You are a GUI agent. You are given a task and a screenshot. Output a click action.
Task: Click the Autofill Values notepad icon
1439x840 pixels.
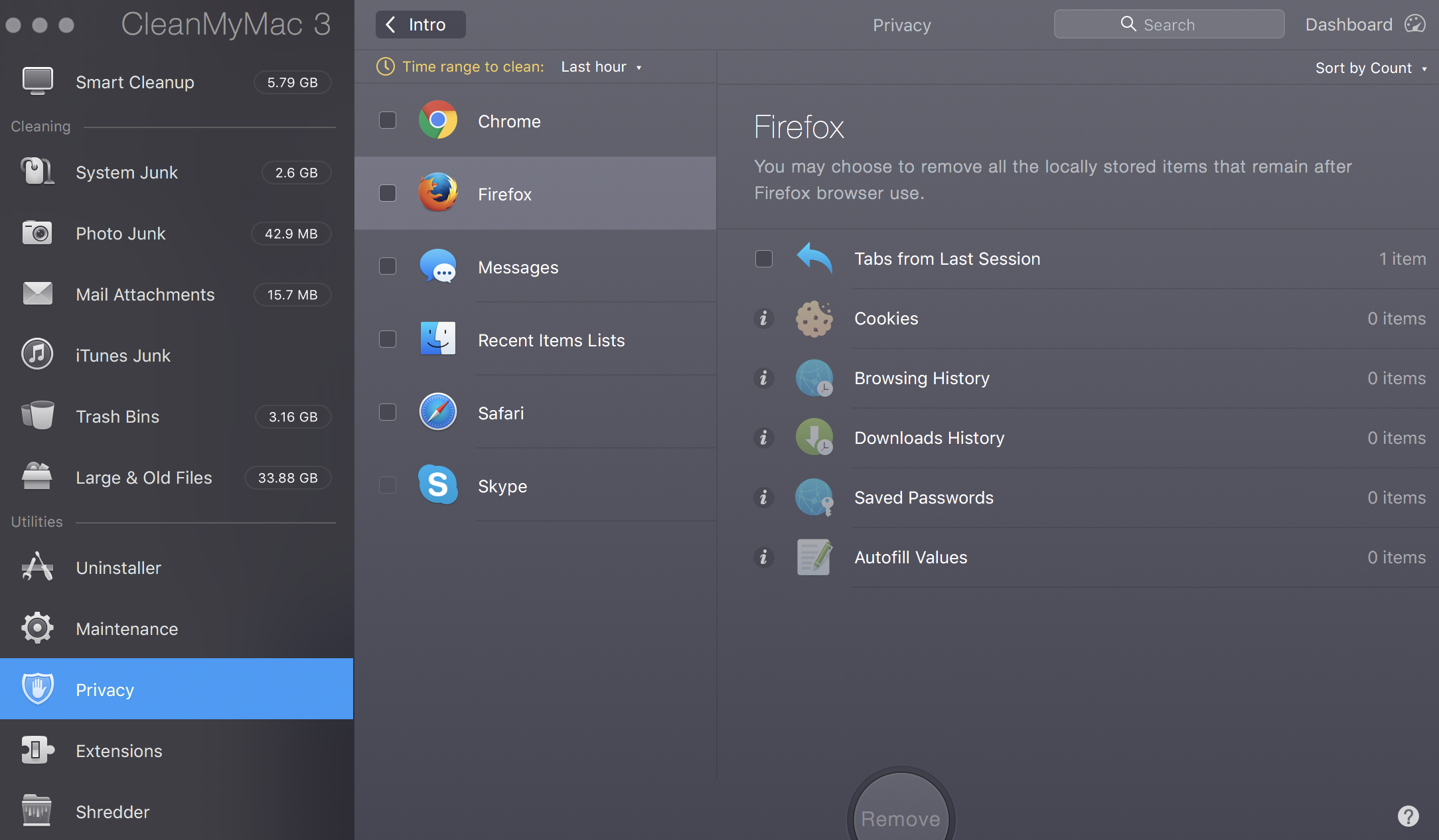814,557
